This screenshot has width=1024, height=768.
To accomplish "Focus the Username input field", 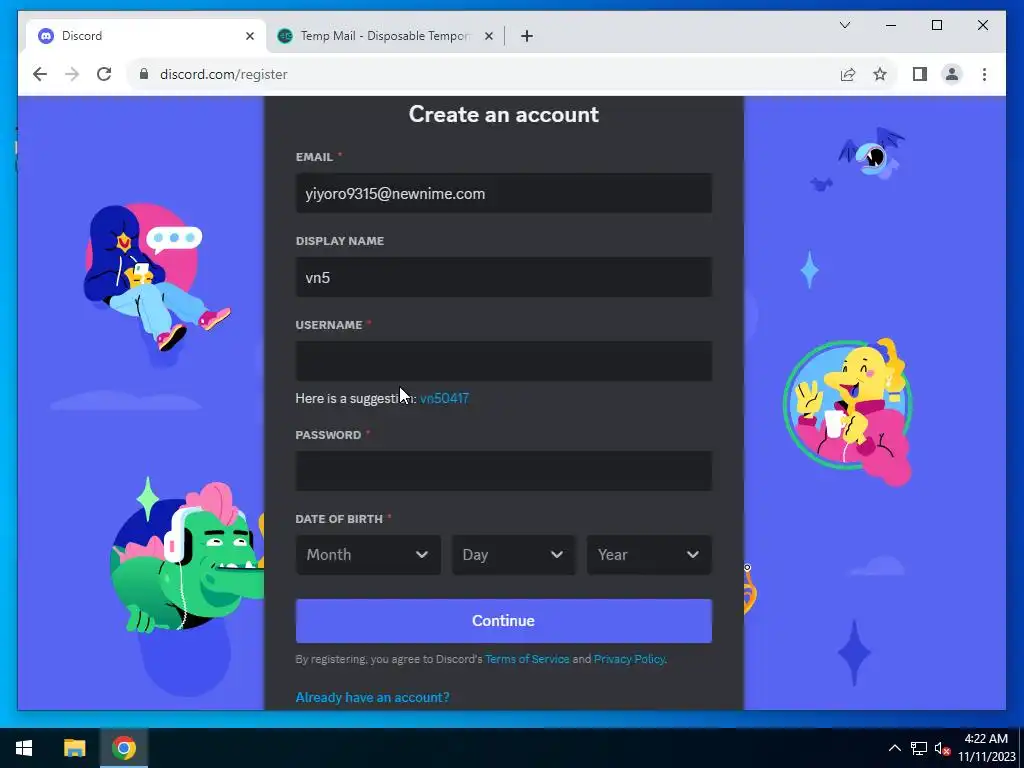I will [x=504, y=360].
